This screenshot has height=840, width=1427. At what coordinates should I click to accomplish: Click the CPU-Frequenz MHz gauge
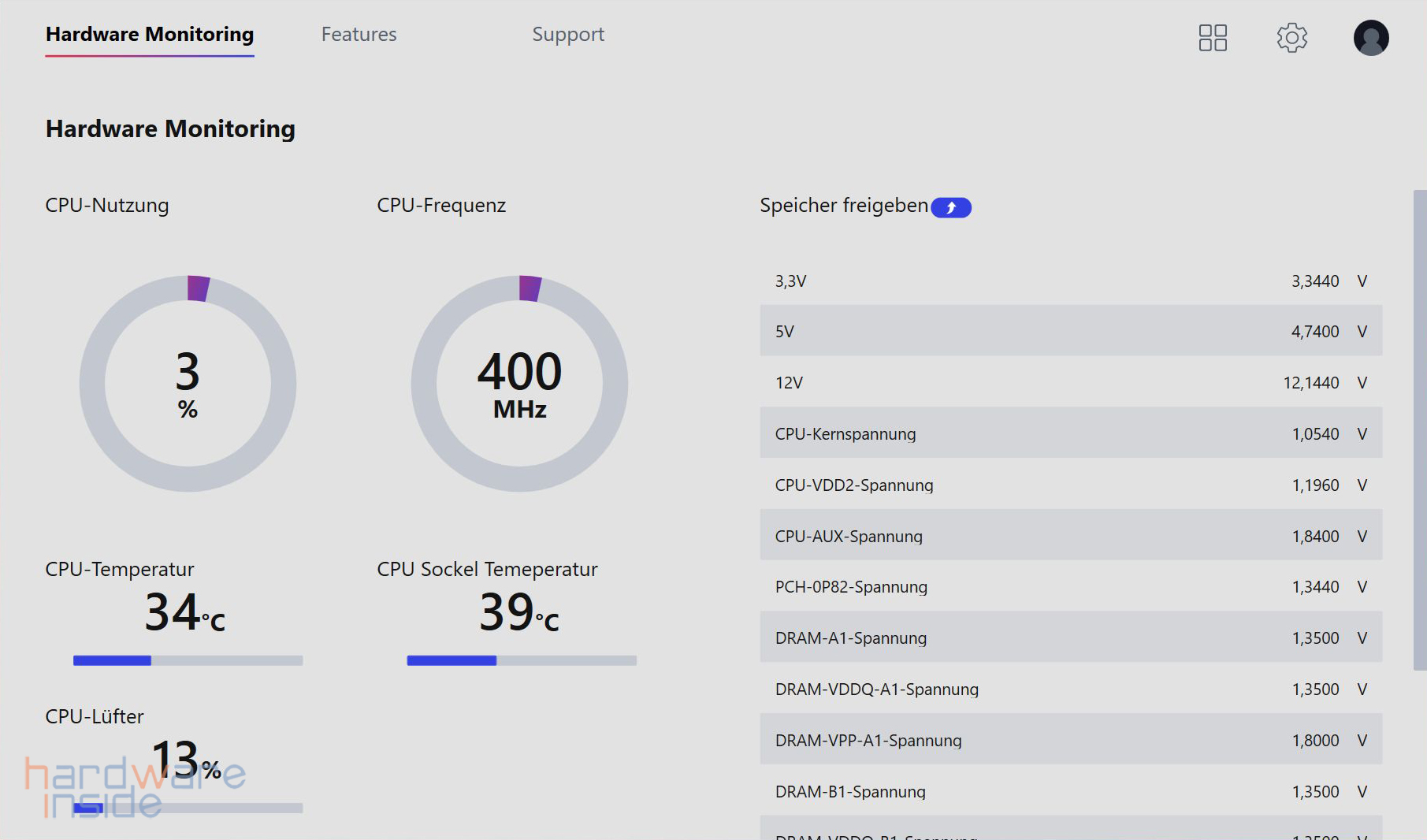point(519,384)
